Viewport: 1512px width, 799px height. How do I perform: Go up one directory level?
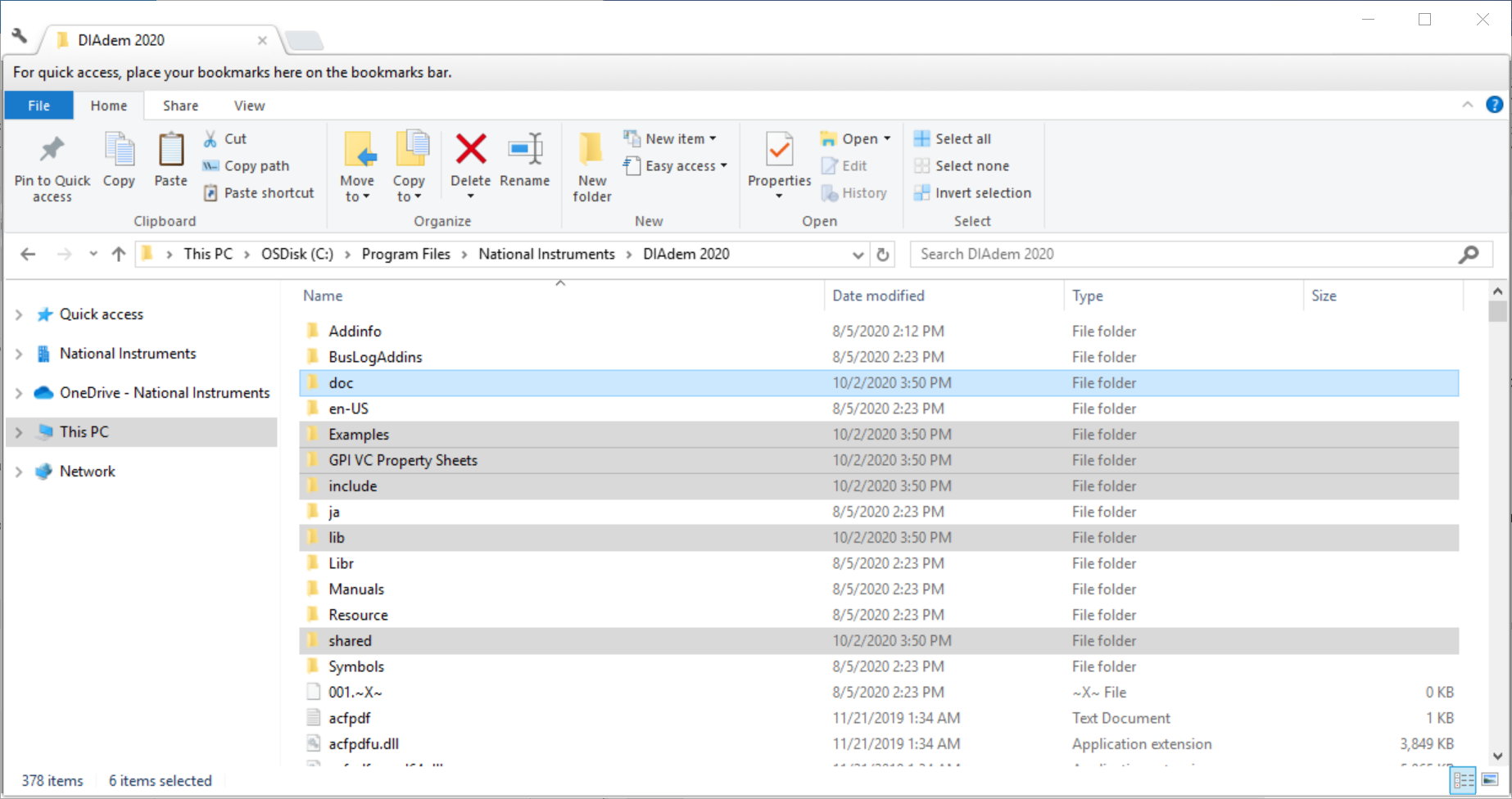[119, 255]
